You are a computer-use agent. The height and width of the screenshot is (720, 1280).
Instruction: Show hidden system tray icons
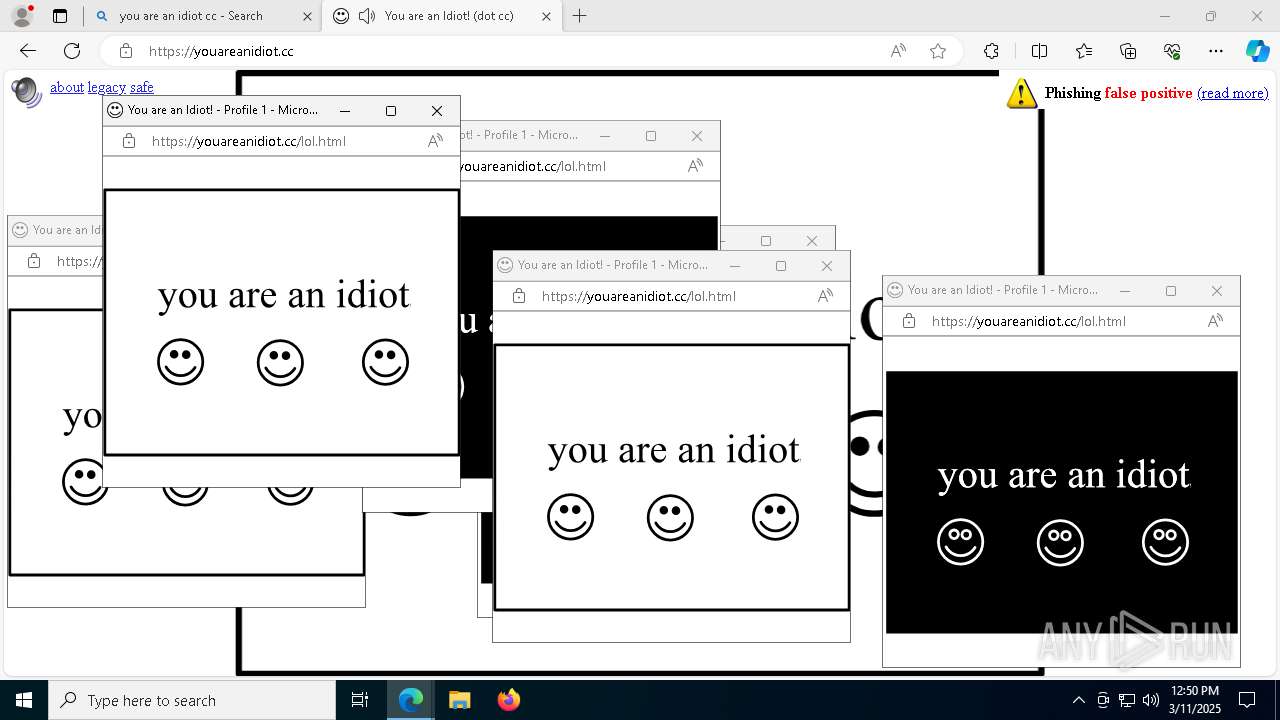click(1078, 700)
